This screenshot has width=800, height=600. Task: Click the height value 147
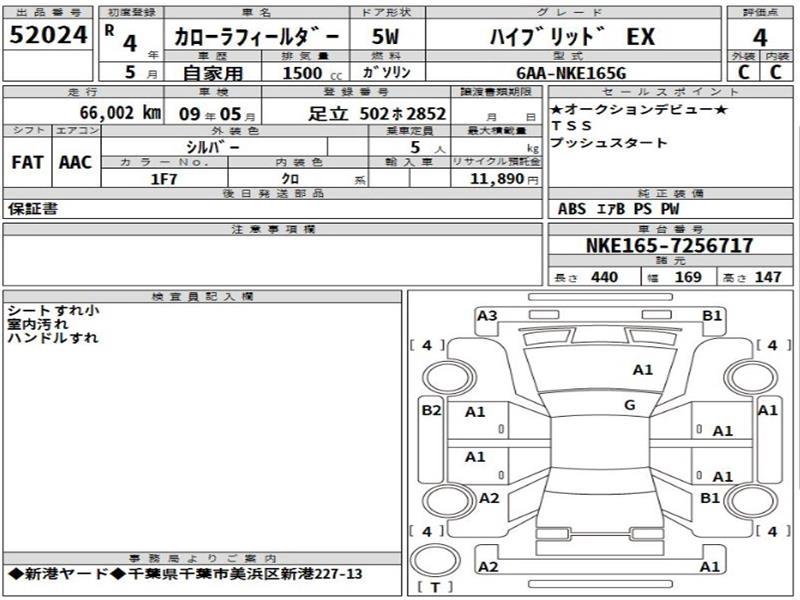coord(768,277)
